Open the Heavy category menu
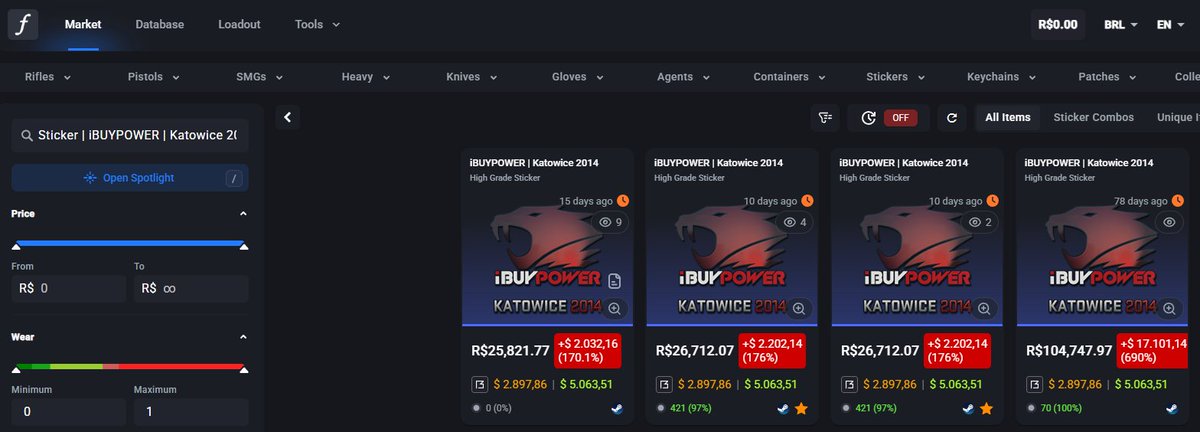Image resolution: width=1200 pixels, height=432 pixels. pos(366,76)
